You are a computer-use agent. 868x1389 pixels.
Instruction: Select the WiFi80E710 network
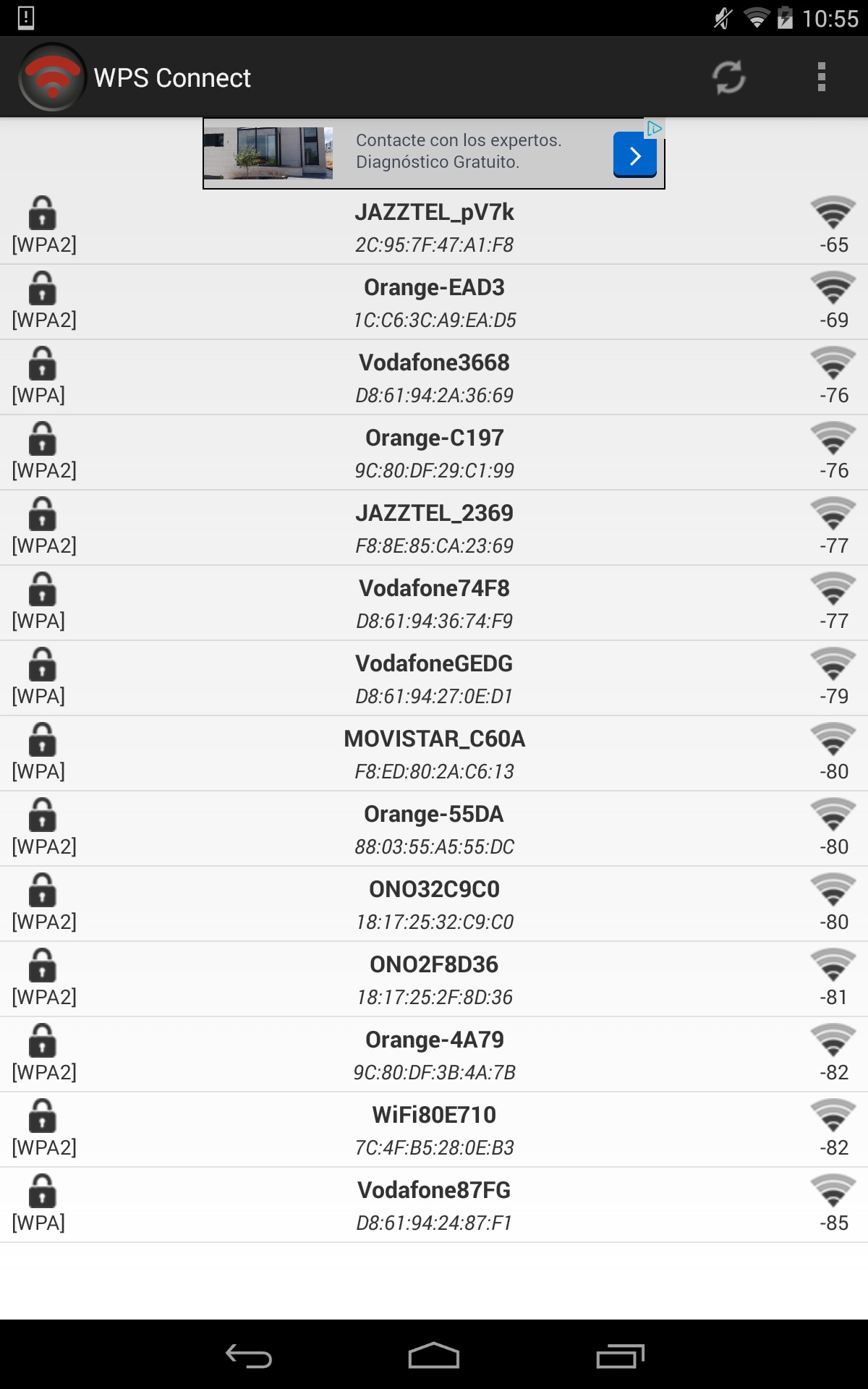coord(434,1130)
